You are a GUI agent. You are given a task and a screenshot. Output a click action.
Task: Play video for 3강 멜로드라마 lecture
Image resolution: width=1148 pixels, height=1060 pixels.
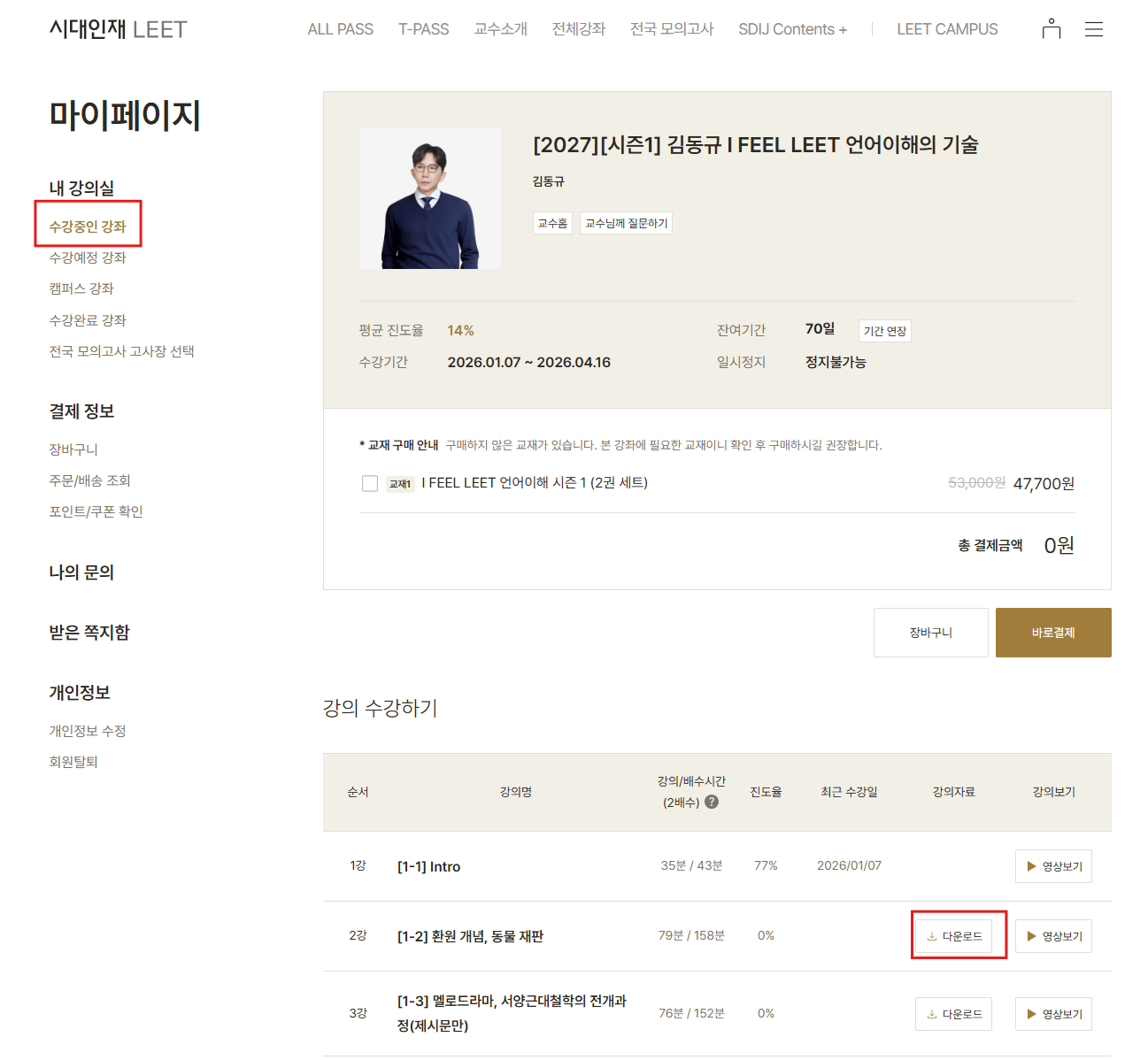tap(1053, 1014)
